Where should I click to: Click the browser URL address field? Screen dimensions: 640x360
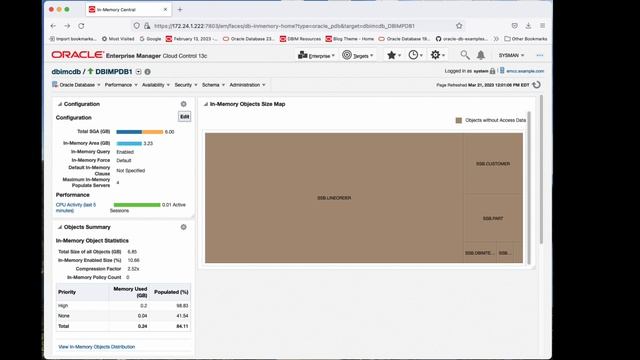299,26
